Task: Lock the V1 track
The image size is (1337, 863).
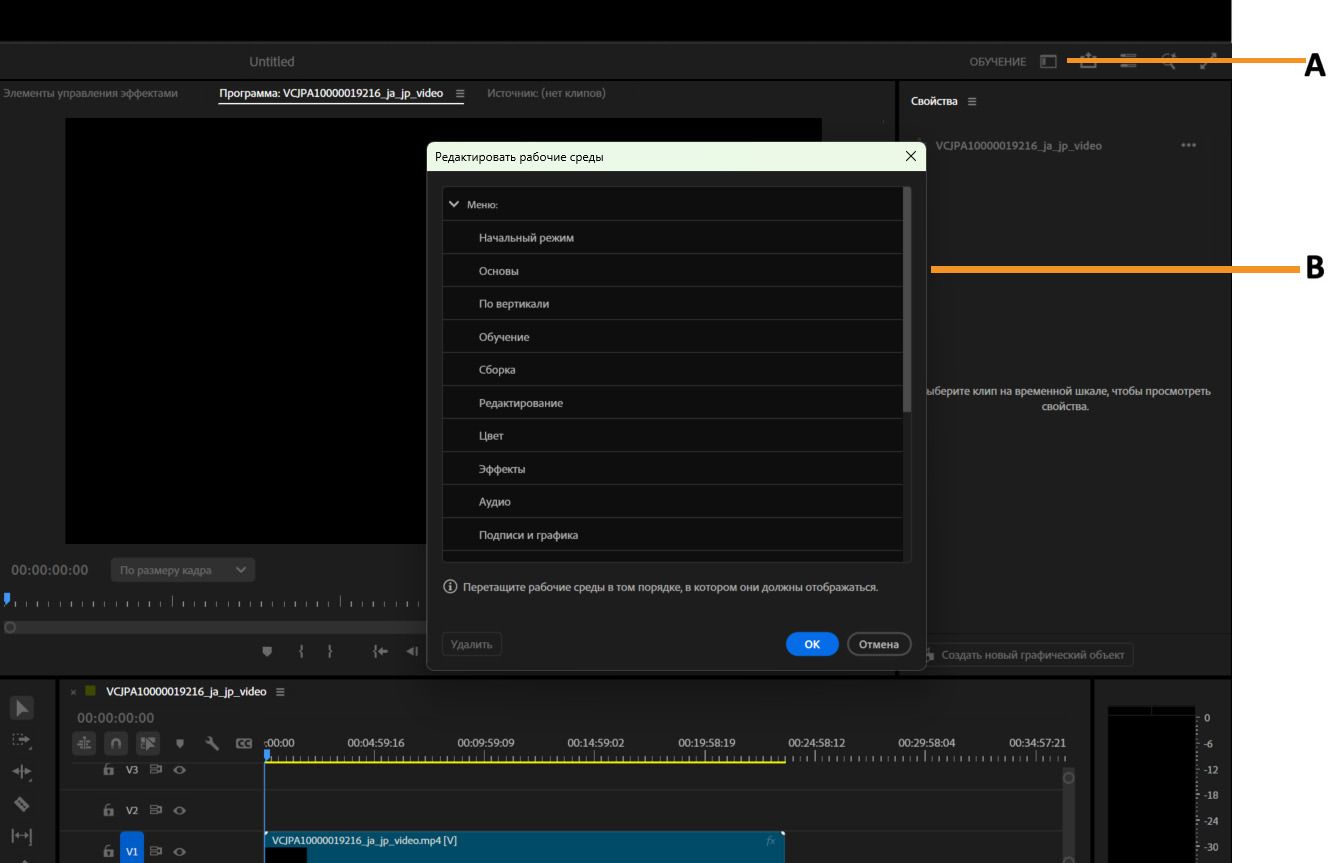Action: [109, 850]
